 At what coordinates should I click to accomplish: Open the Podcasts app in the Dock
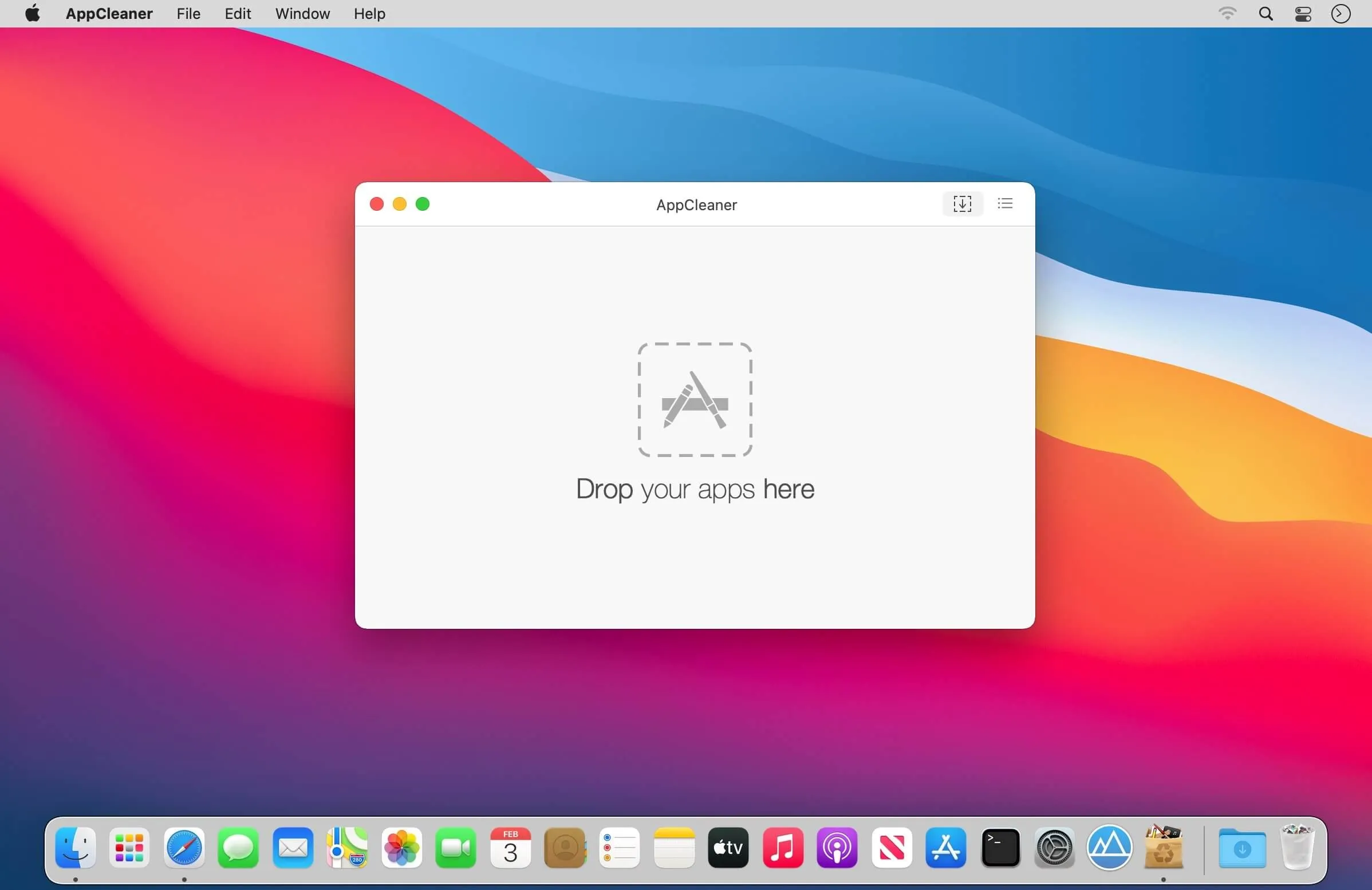(837, 848)
